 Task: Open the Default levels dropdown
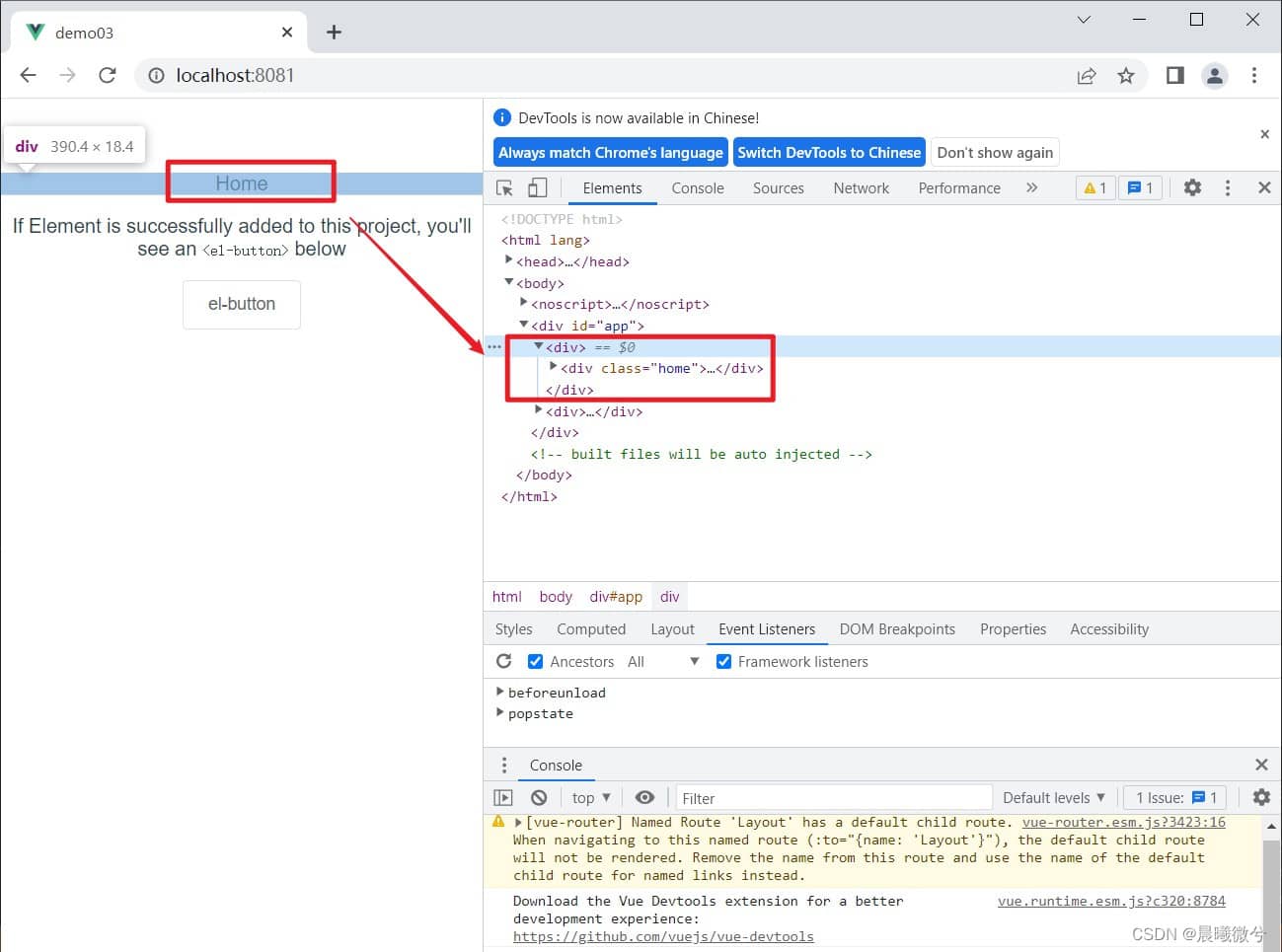click(x=1053, y=797)
